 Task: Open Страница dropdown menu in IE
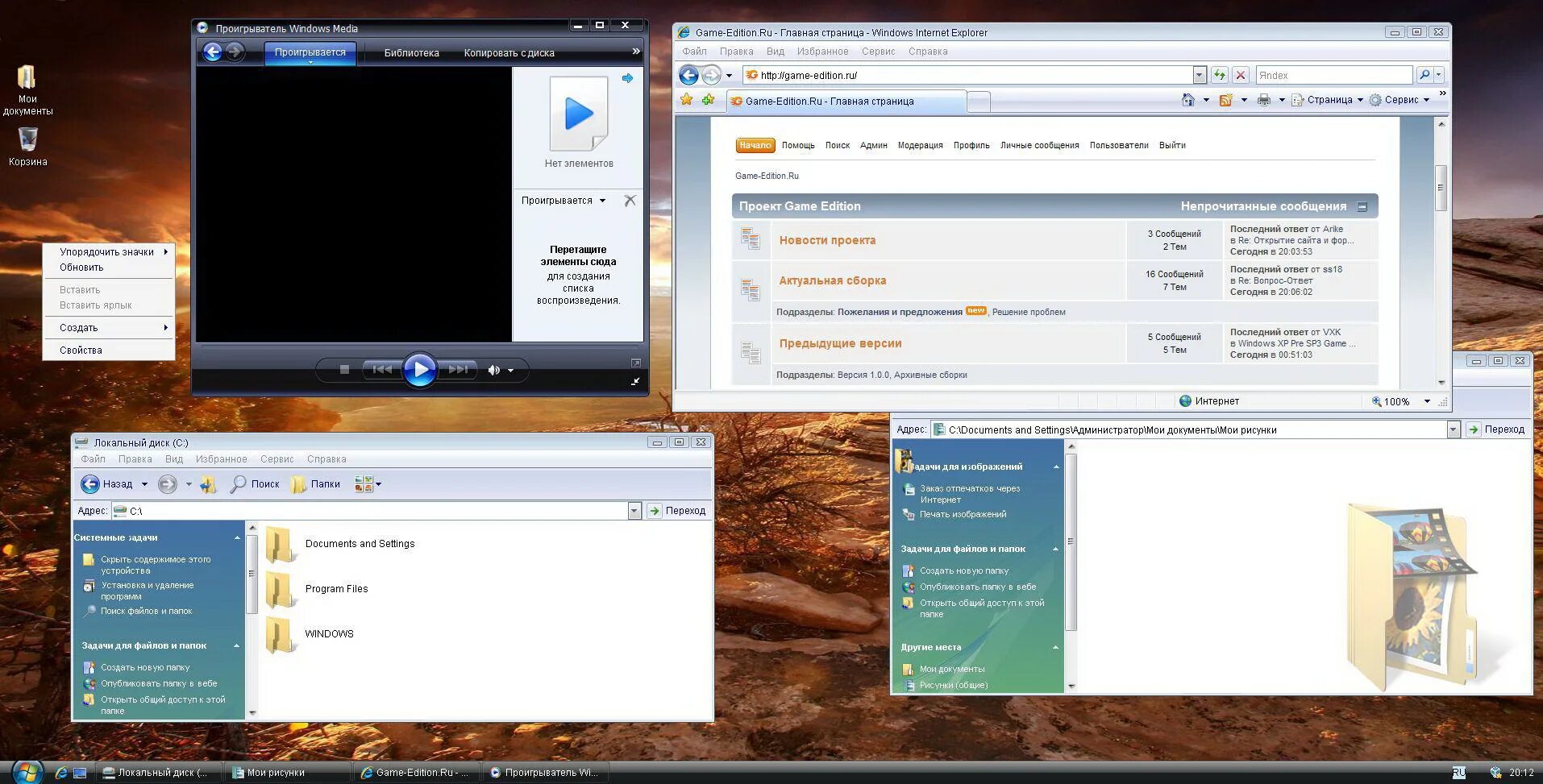pos(1327,100)
